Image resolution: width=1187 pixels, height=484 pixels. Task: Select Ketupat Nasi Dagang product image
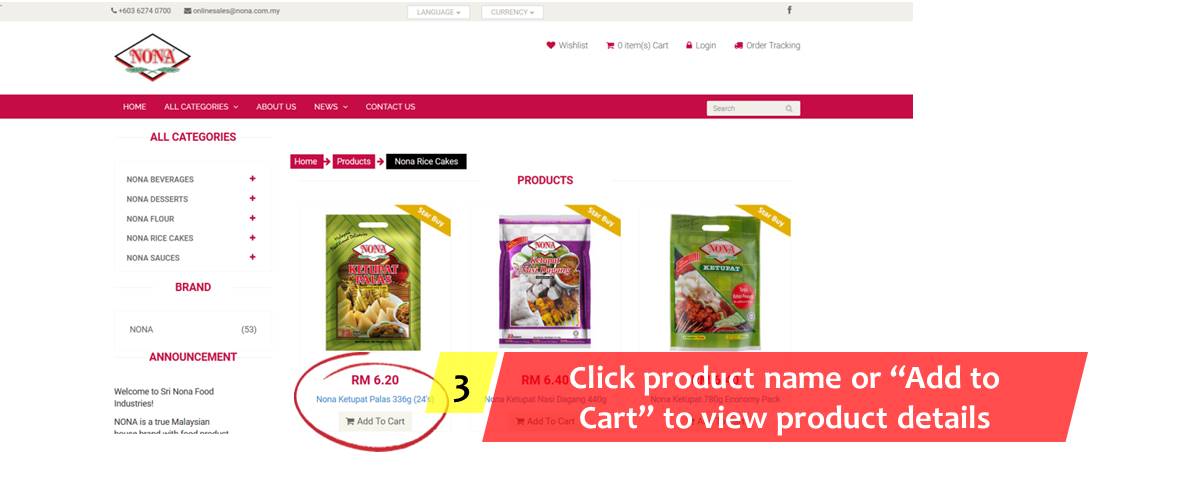tap(545, 282)
